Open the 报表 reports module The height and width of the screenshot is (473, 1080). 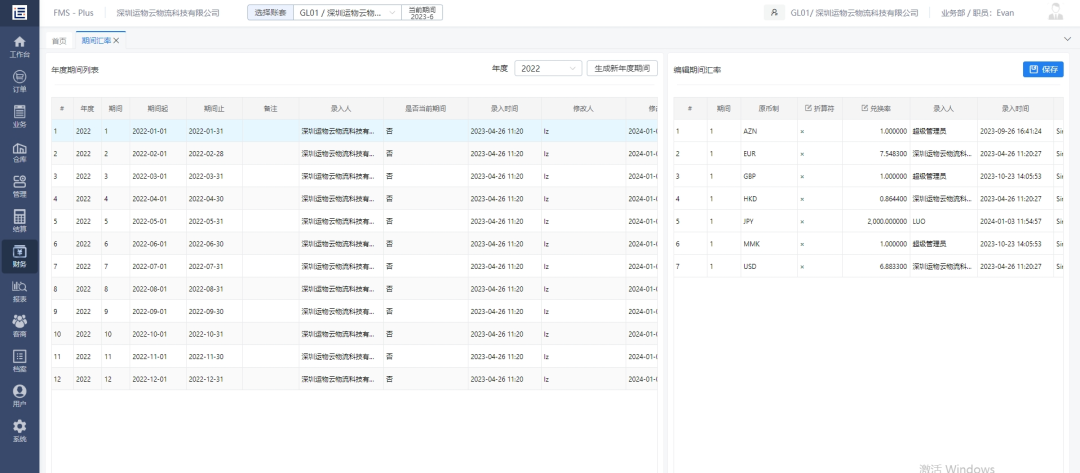(x=19, y=291)
